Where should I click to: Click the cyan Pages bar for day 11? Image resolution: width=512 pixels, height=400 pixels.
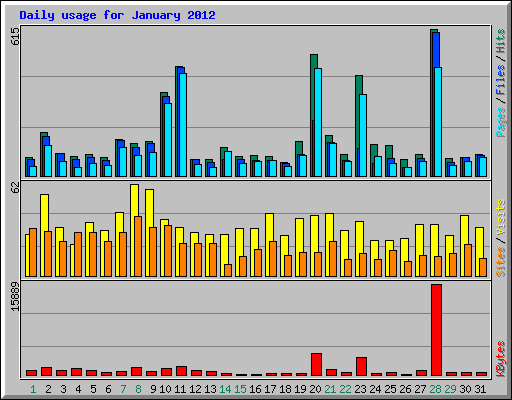click(x=183, y=125)
